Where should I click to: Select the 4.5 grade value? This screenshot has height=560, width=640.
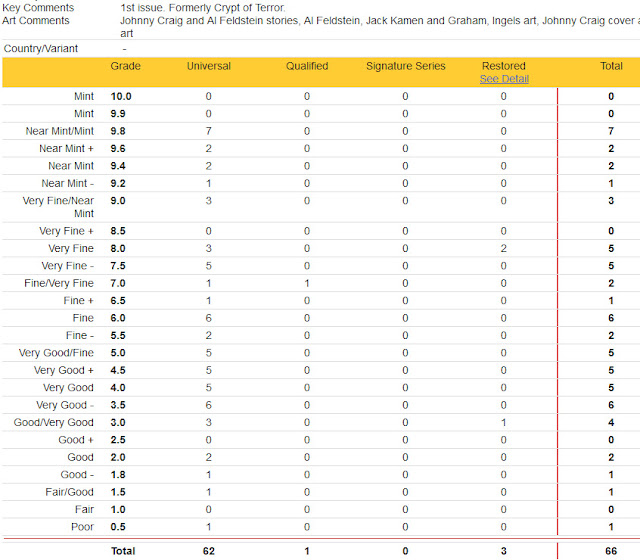point(118,370)
